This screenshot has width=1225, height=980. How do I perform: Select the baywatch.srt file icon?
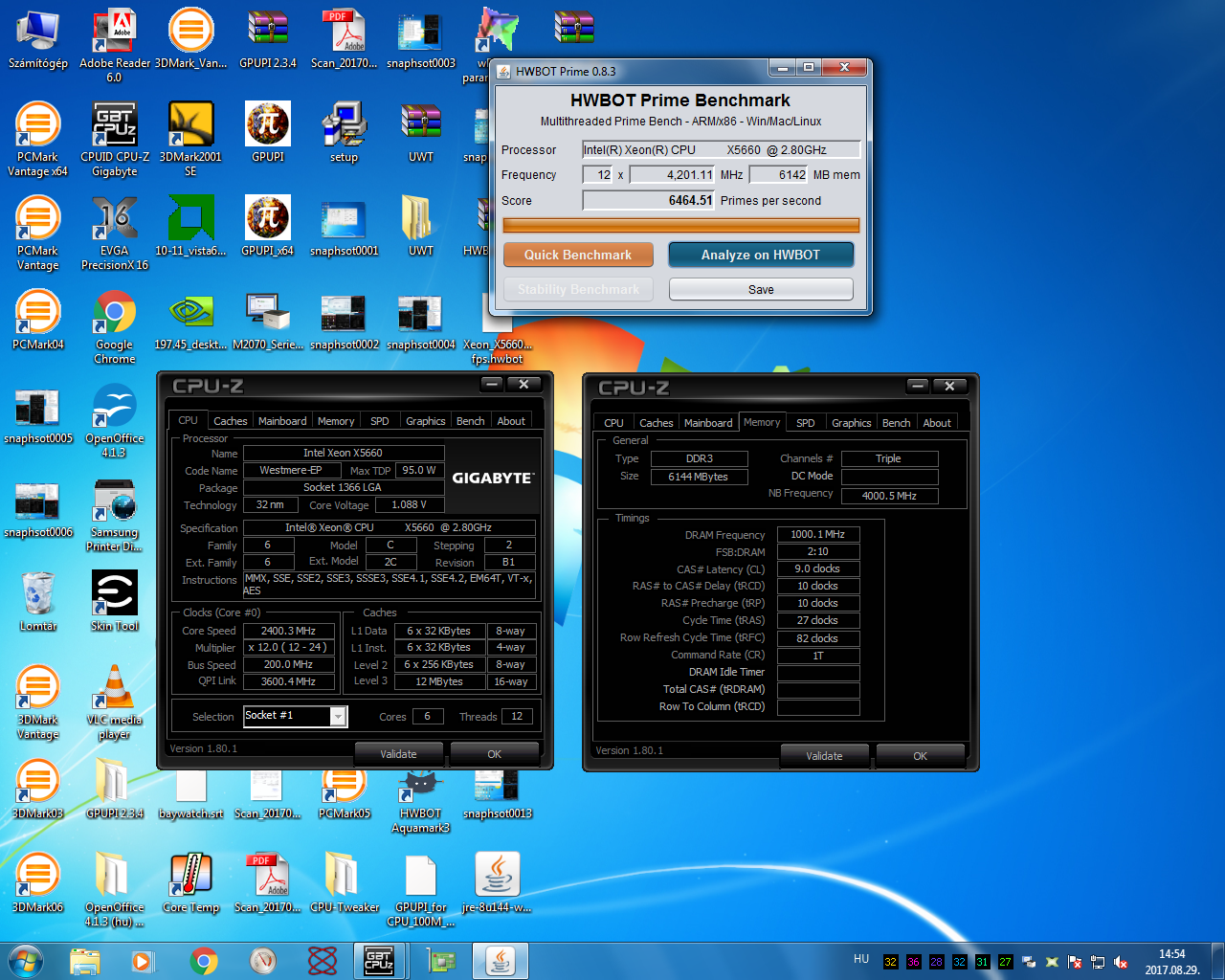(190, 794)
